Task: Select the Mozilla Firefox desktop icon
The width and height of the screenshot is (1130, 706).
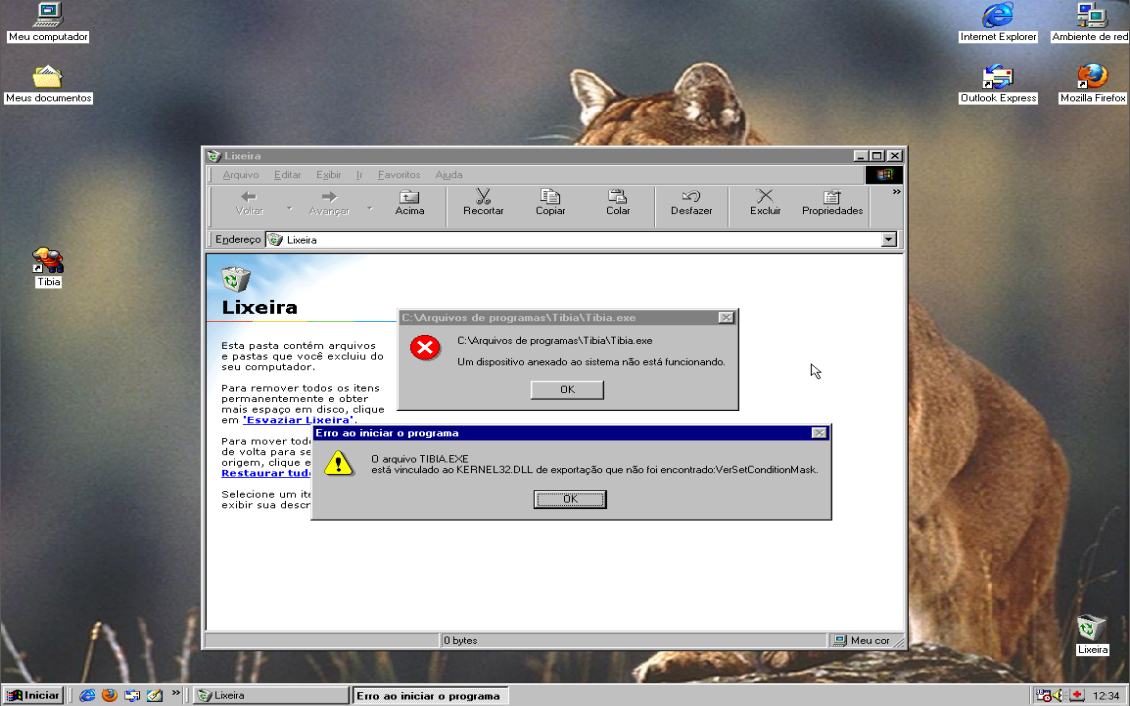Action: tap(1092, 78)
